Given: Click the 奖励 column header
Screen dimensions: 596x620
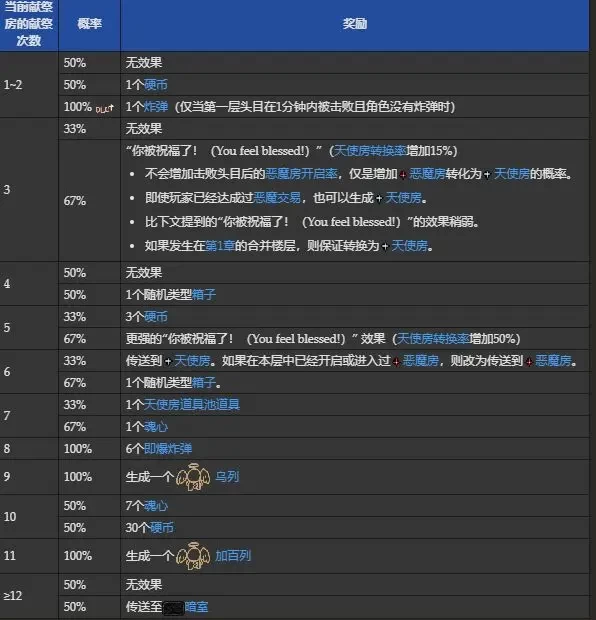Looking at the screenshot, I should pyautogui.click(x=355, y=24).
